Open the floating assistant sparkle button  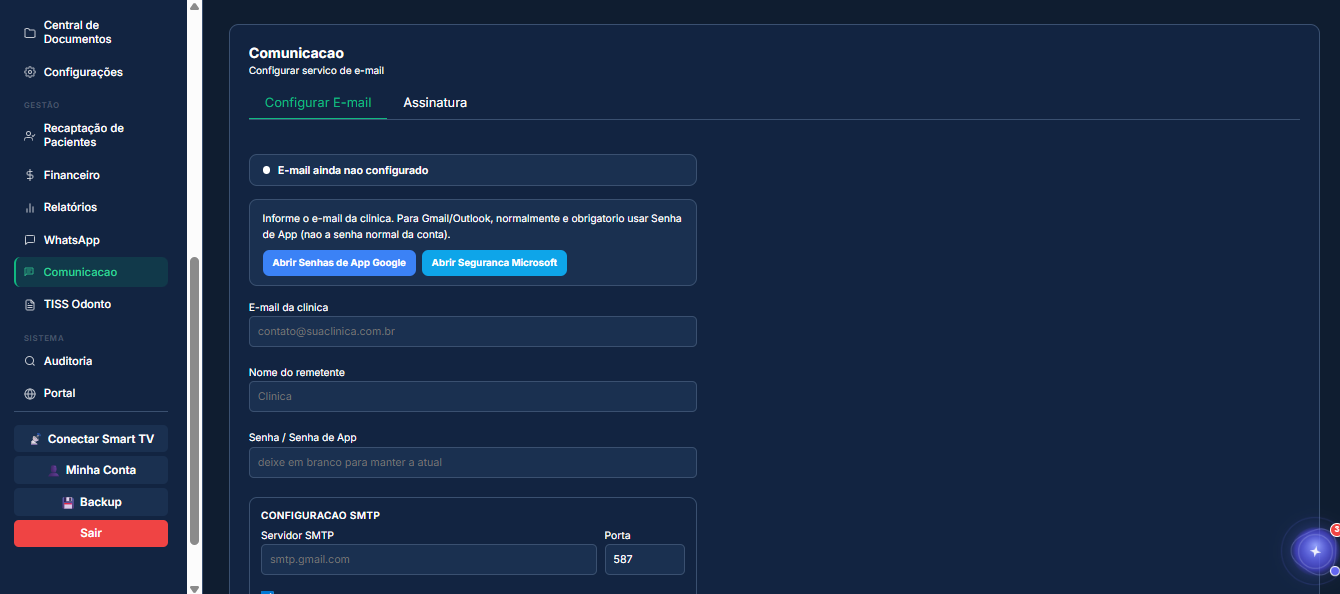click(x=1315, y=551)
